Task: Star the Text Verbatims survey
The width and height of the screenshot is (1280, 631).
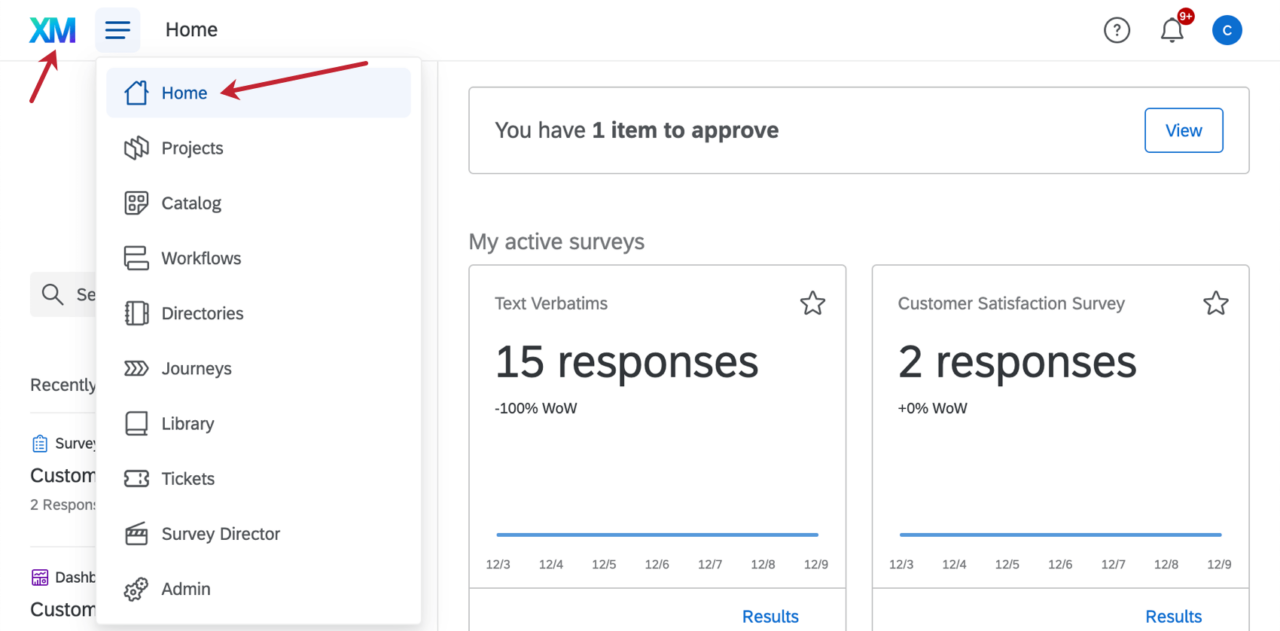Action: pyautogui.click(x=812, y=302)
